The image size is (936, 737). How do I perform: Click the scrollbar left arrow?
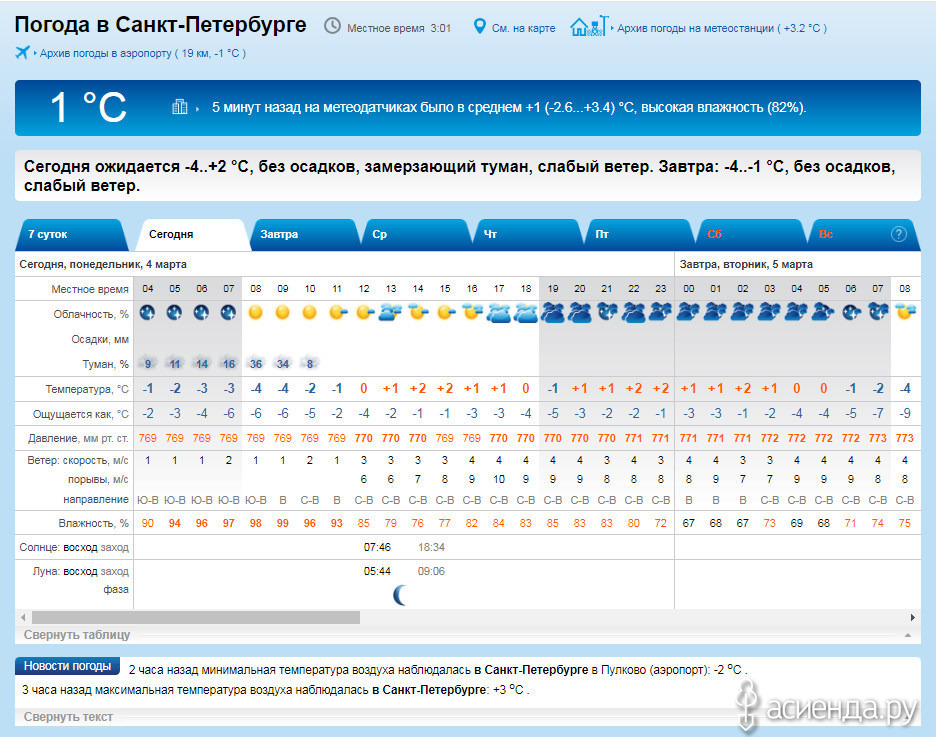(x=23, y=617)
